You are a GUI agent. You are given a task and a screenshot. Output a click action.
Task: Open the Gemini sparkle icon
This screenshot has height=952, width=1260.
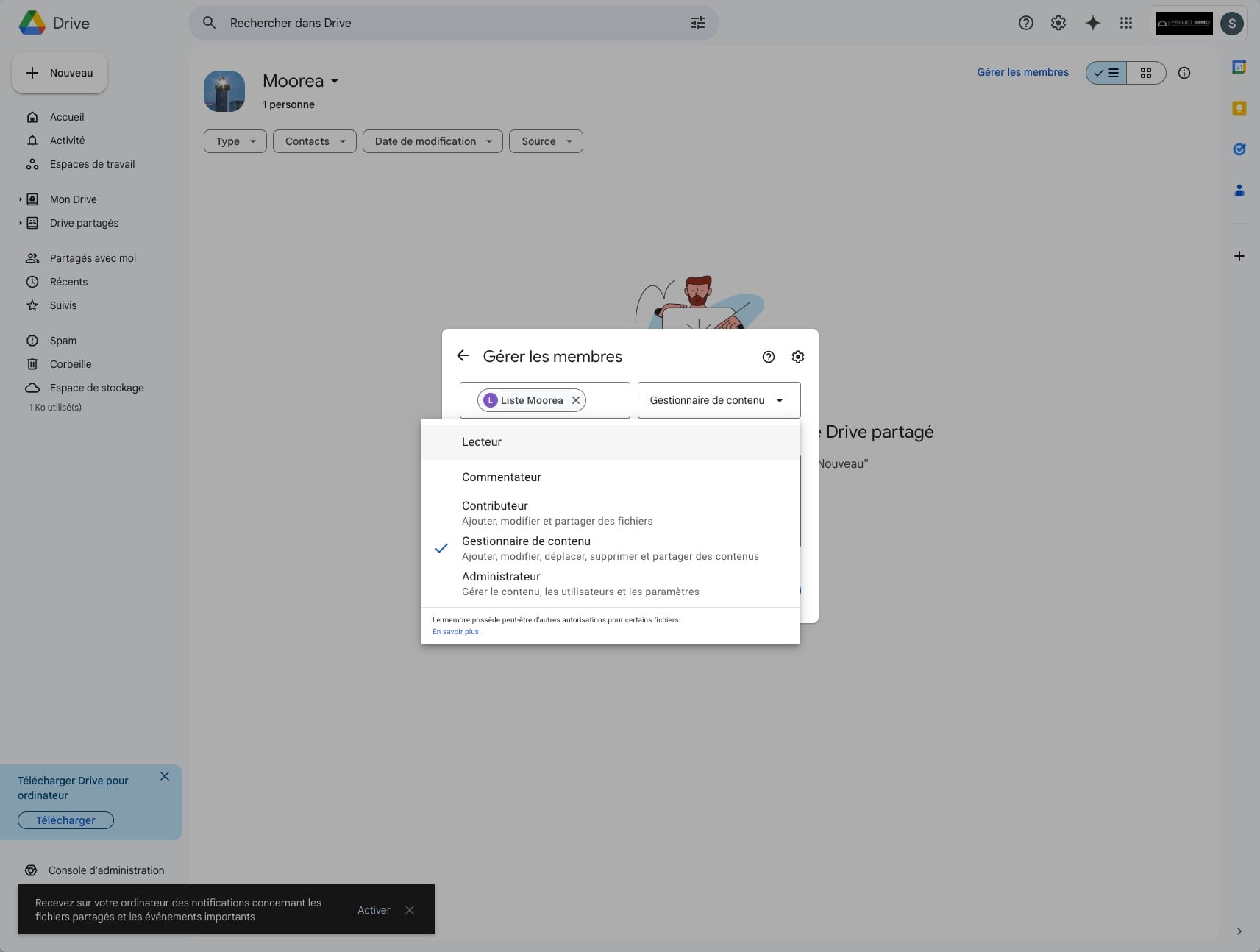tap(1093, 23)
